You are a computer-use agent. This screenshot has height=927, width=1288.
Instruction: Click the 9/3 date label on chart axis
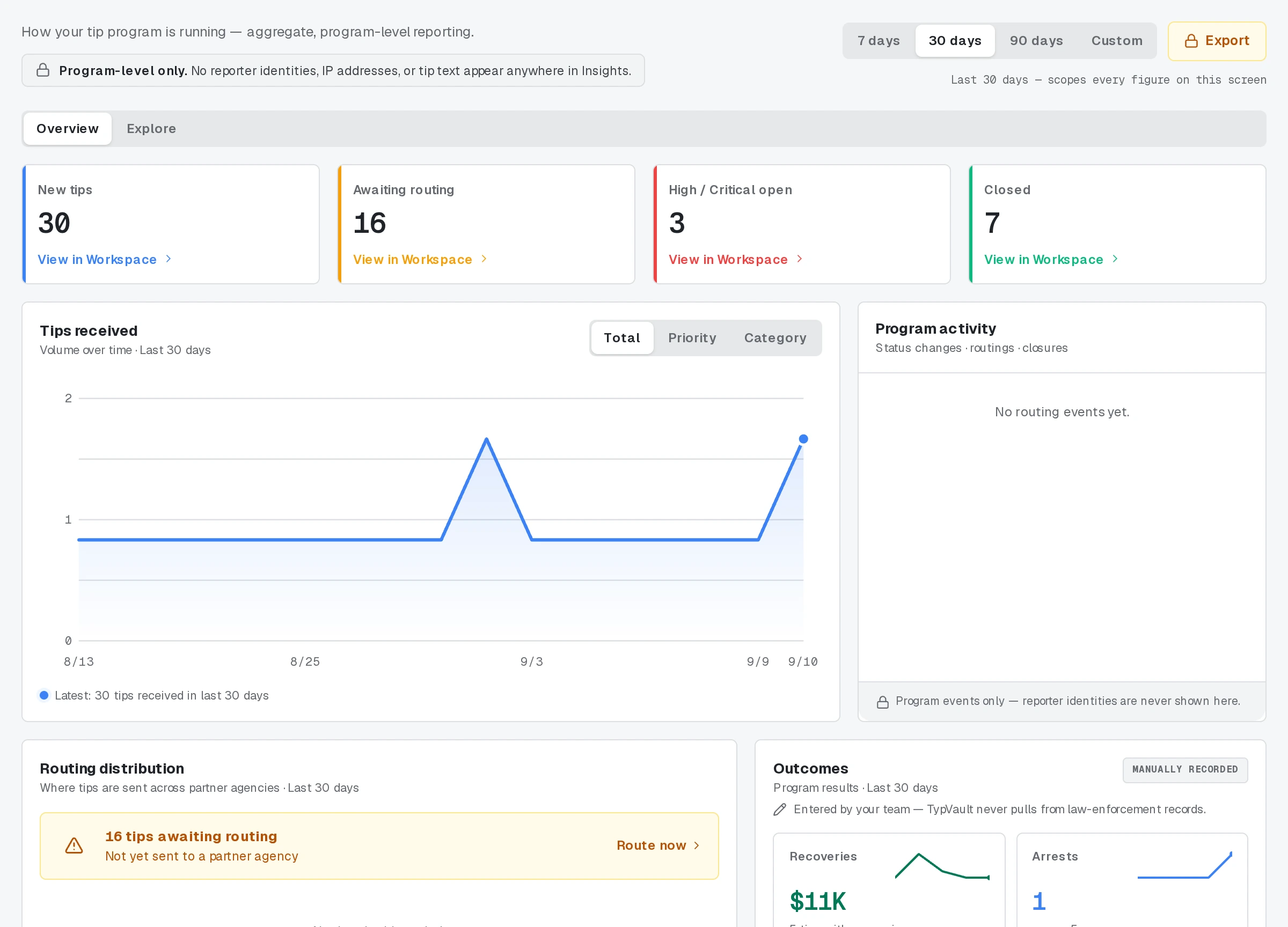click(531, 662)
